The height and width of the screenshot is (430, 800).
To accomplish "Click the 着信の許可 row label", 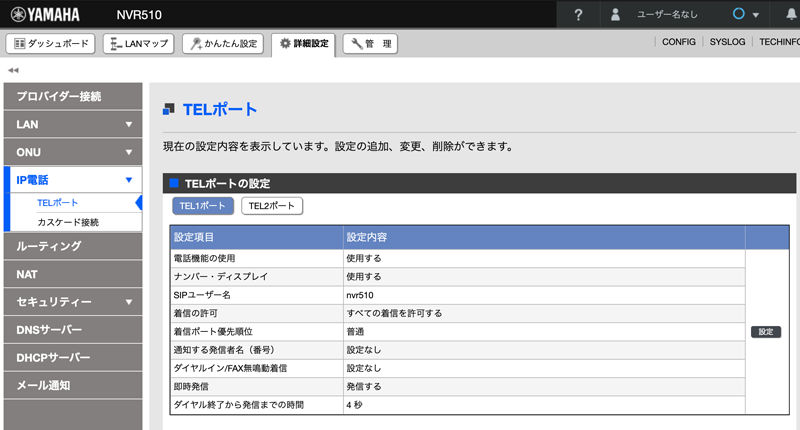I will coord(195,313).
